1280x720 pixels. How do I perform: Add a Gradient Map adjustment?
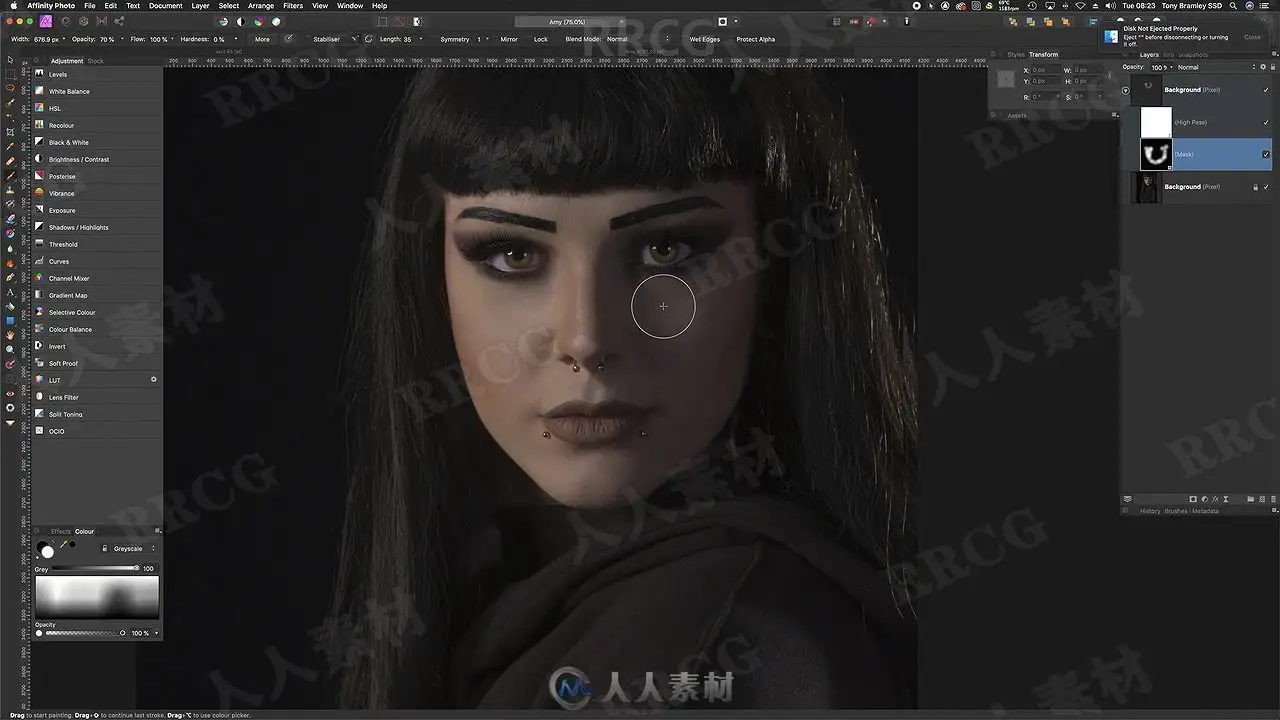pyautogui.click(x=97, y=295)
